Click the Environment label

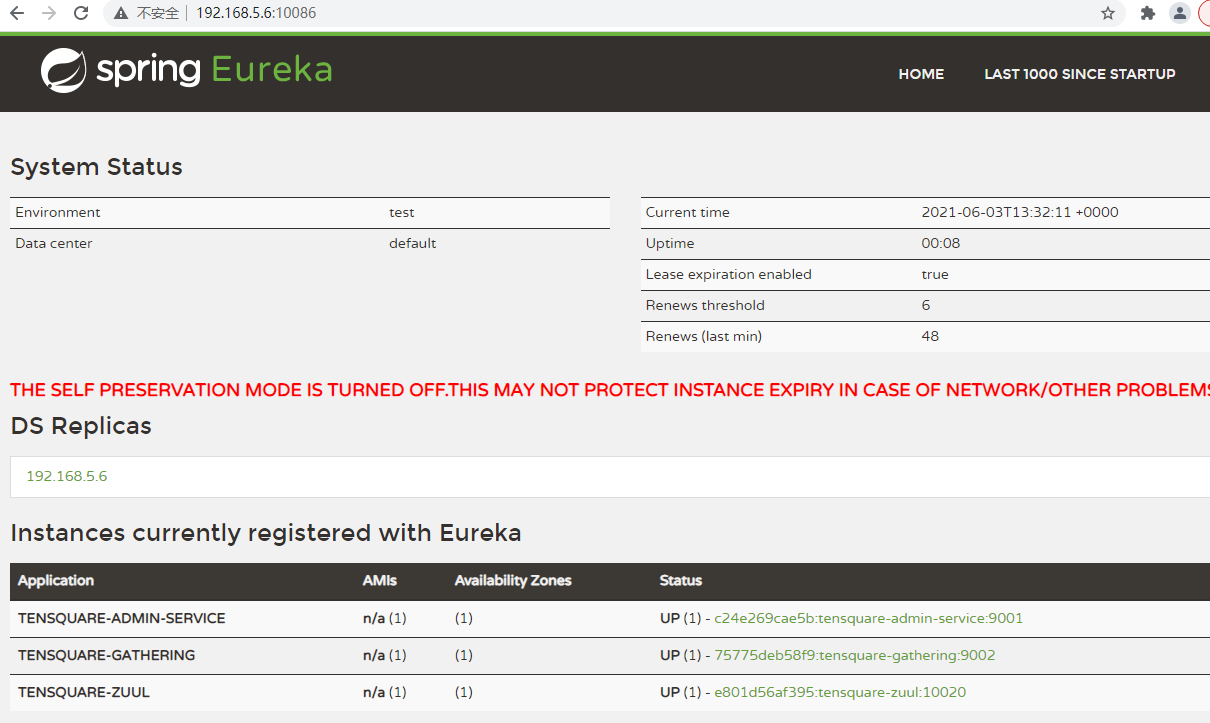(58, 212)
